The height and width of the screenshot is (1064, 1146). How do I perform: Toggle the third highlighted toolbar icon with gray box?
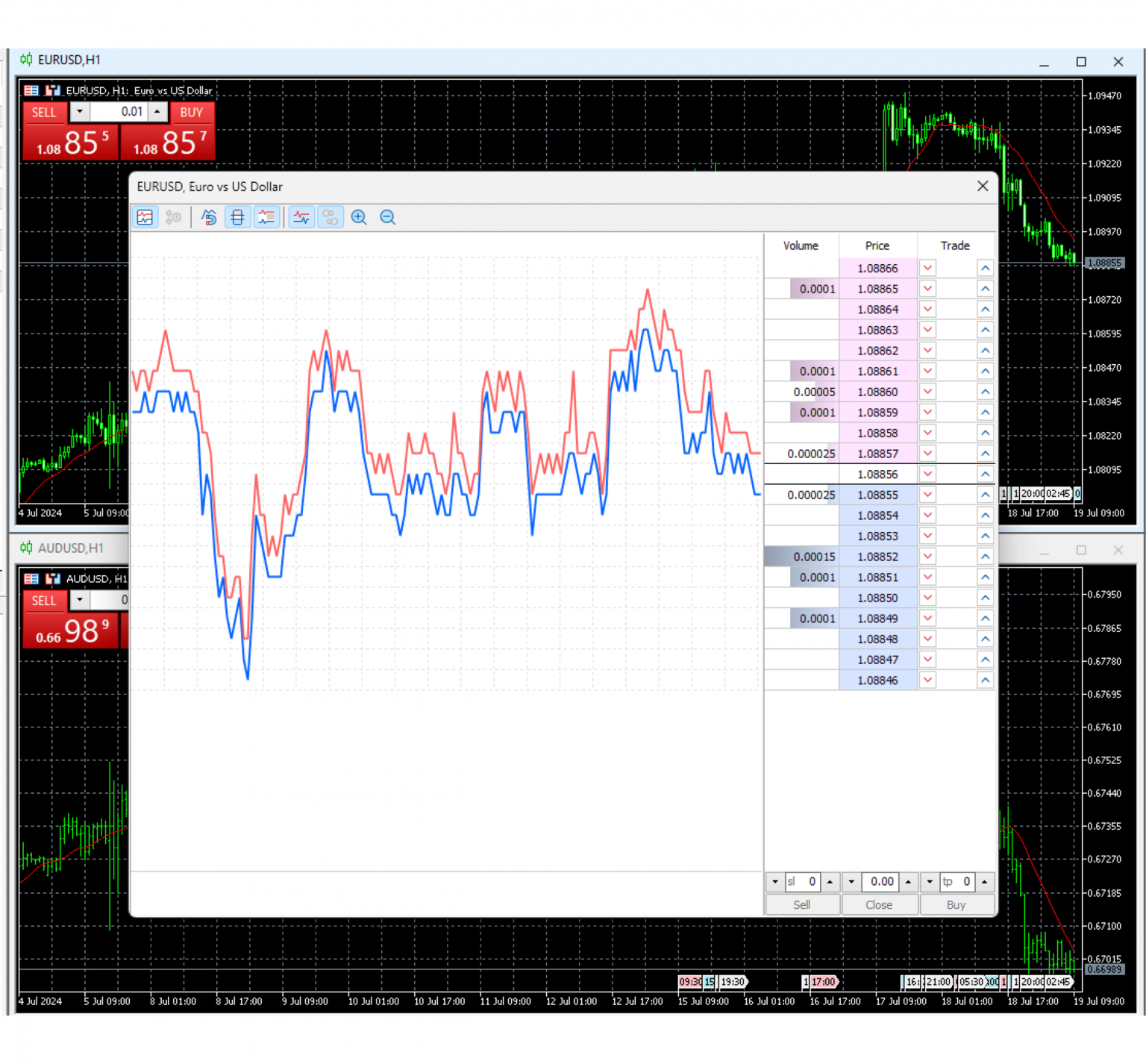point(266,217)
